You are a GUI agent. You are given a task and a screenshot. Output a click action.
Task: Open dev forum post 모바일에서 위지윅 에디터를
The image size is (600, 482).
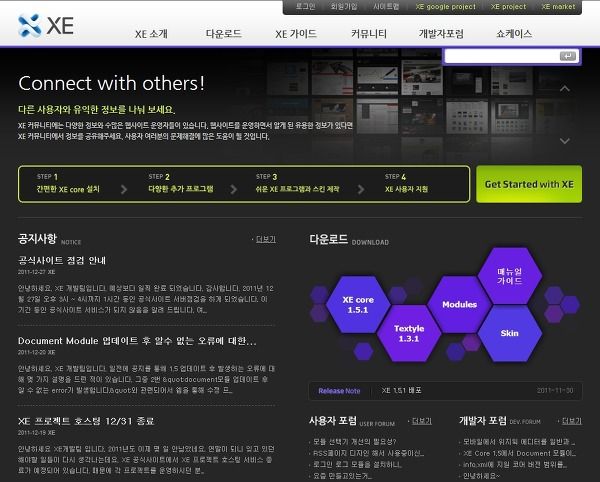(x=519, y=441)
